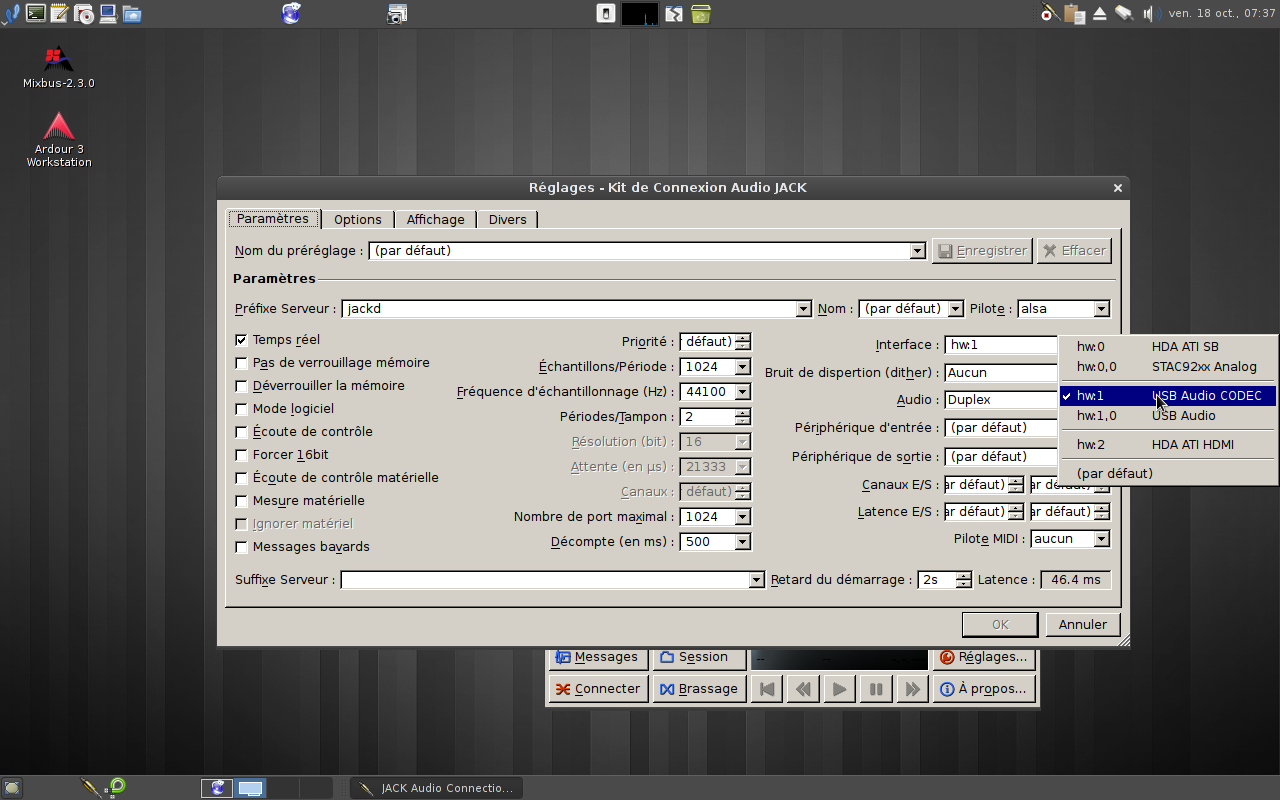This screenshot has height=800, width=1280.
Task: Launch Ardour 3 Workstation desktop icon
Action: click(x=58, y=128)
